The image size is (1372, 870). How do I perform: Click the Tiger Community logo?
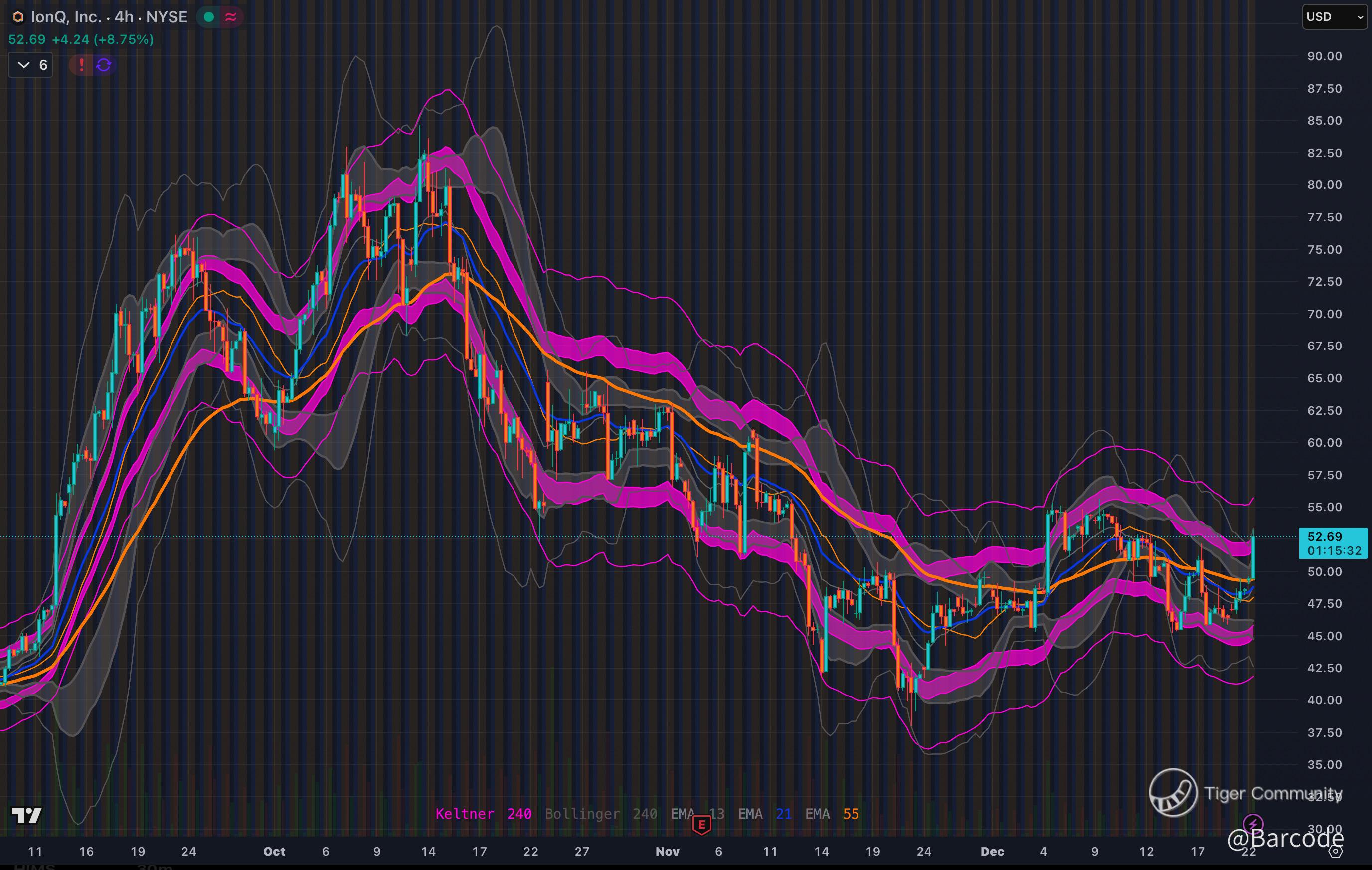(x=1173, y=793)
